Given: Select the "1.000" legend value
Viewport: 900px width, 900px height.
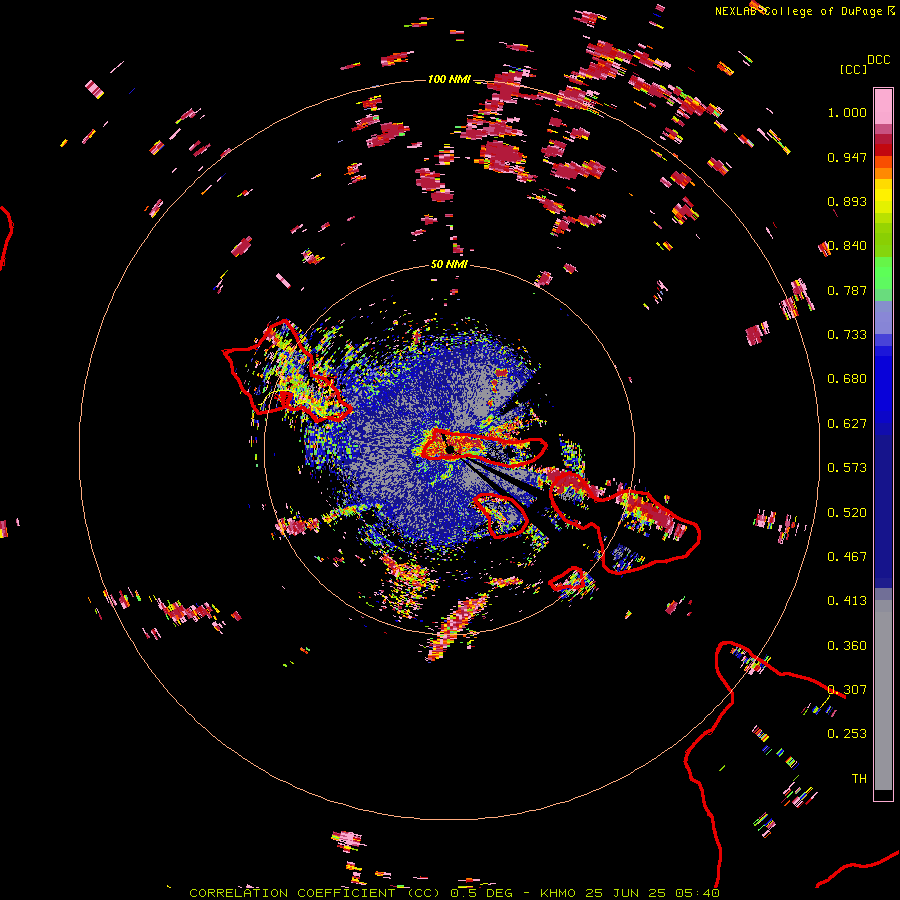Looking at the screenshot, I should [847, 112].
